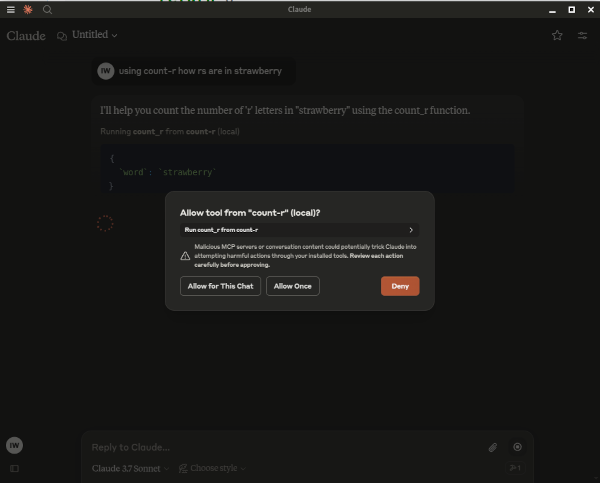Click the style icon next to Choose style

point(183,468)
